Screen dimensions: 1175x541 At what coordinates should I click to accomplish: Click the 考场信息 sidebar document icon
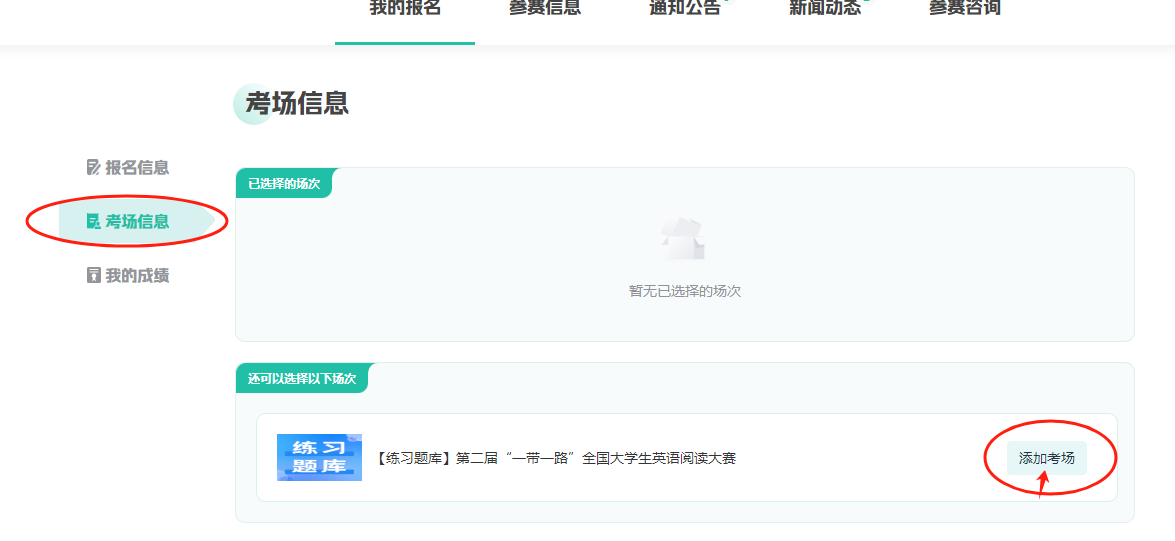pyautogui.click(x=94, y=222)
